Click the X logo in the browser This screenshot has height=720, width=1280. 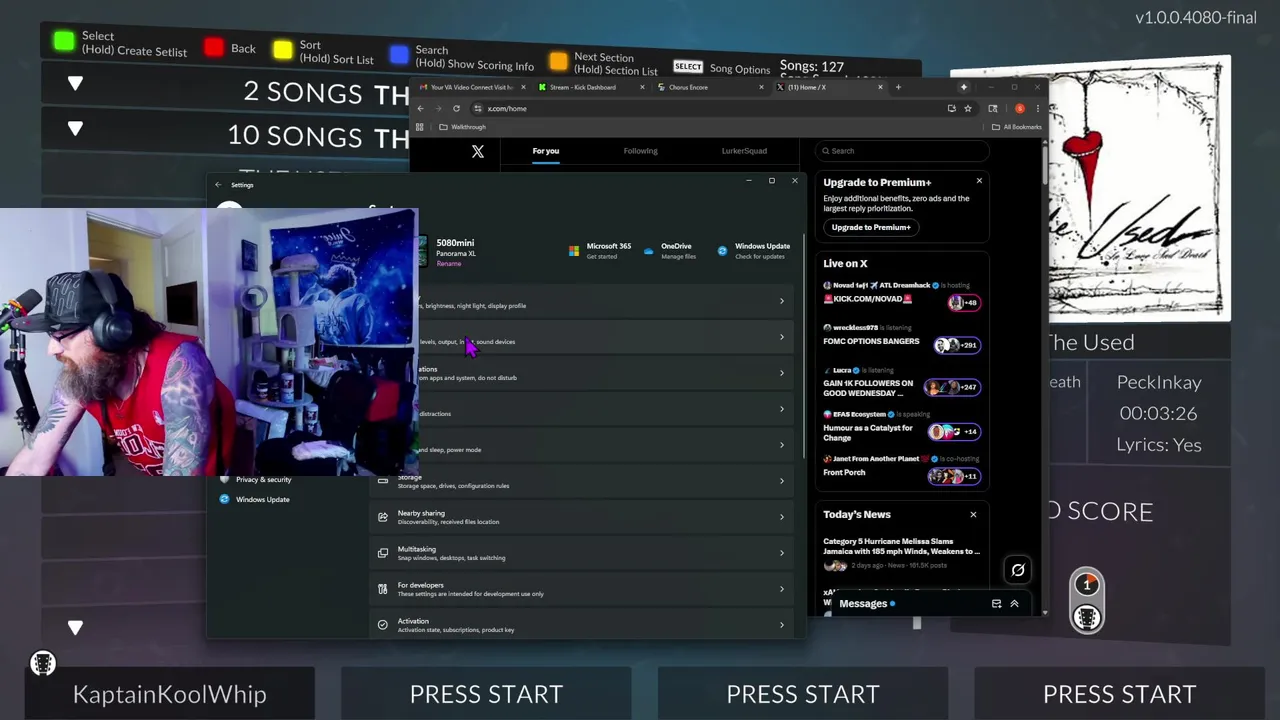point(478,151)
